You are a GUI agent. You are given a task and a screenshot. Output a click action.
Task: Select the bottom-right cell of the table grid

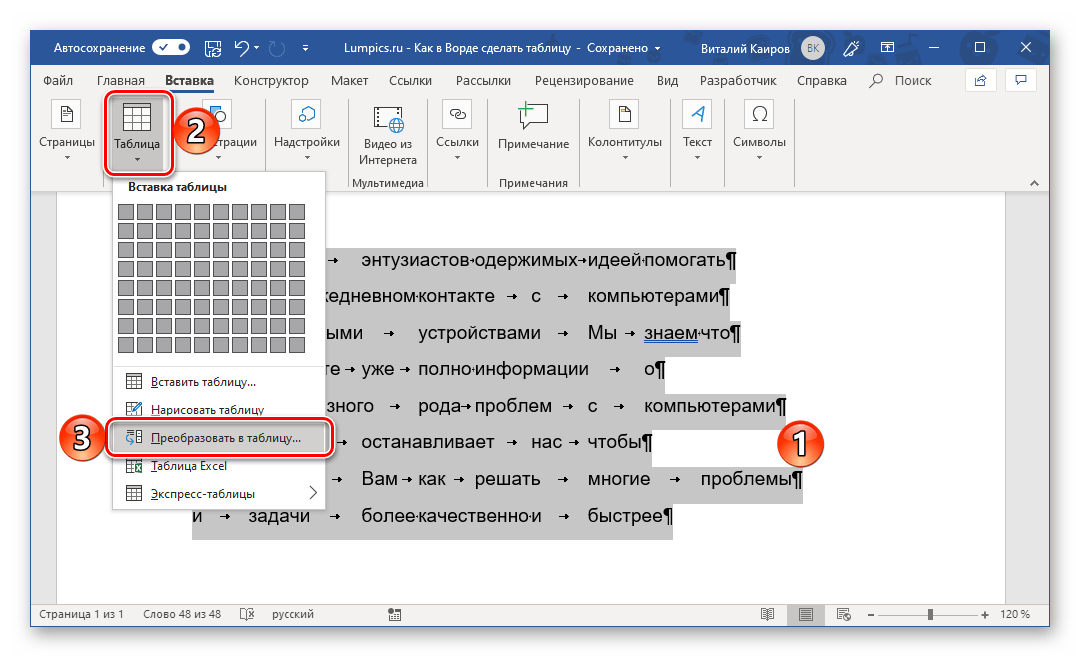pos(297,345)
